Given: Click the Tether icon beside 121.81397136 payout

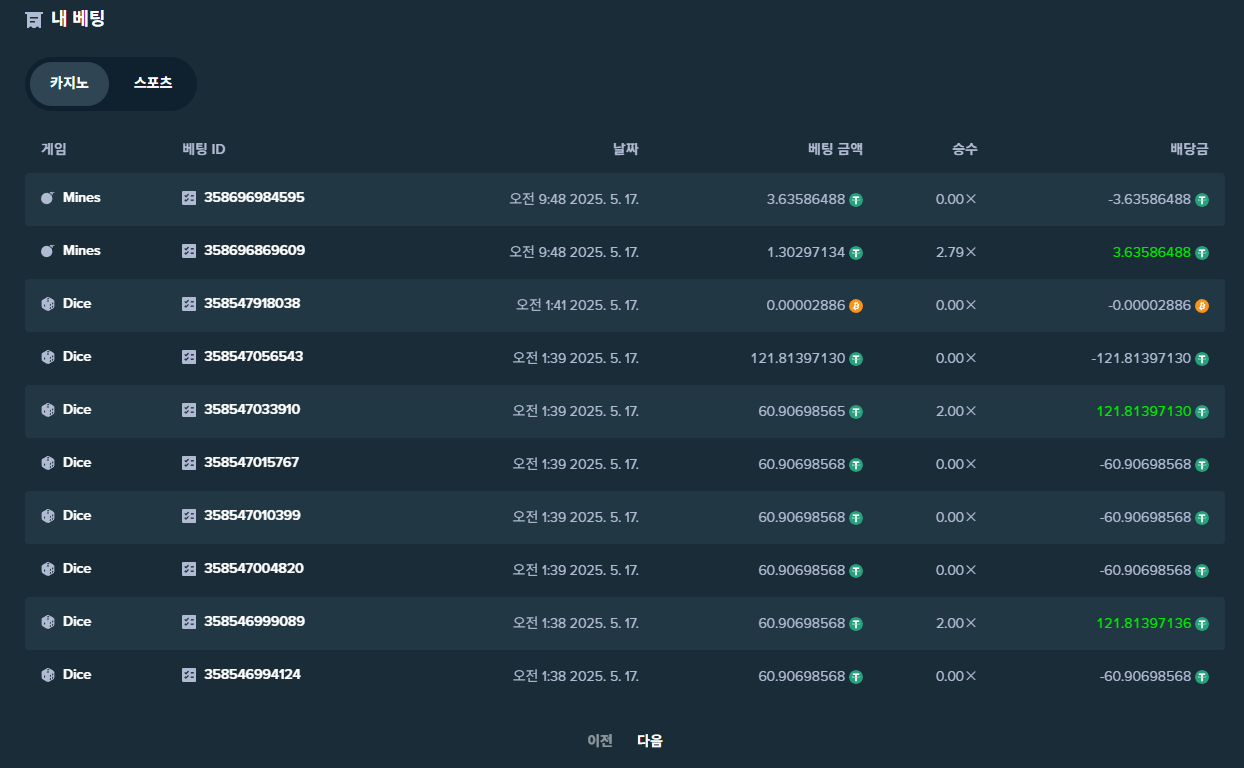Looking at the screenshot, I should (x=1202, y=624).
